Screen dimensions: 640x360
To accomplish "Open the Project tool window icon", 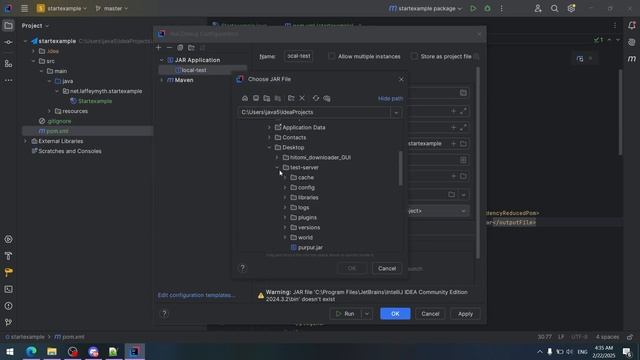I will coord(8,26).
